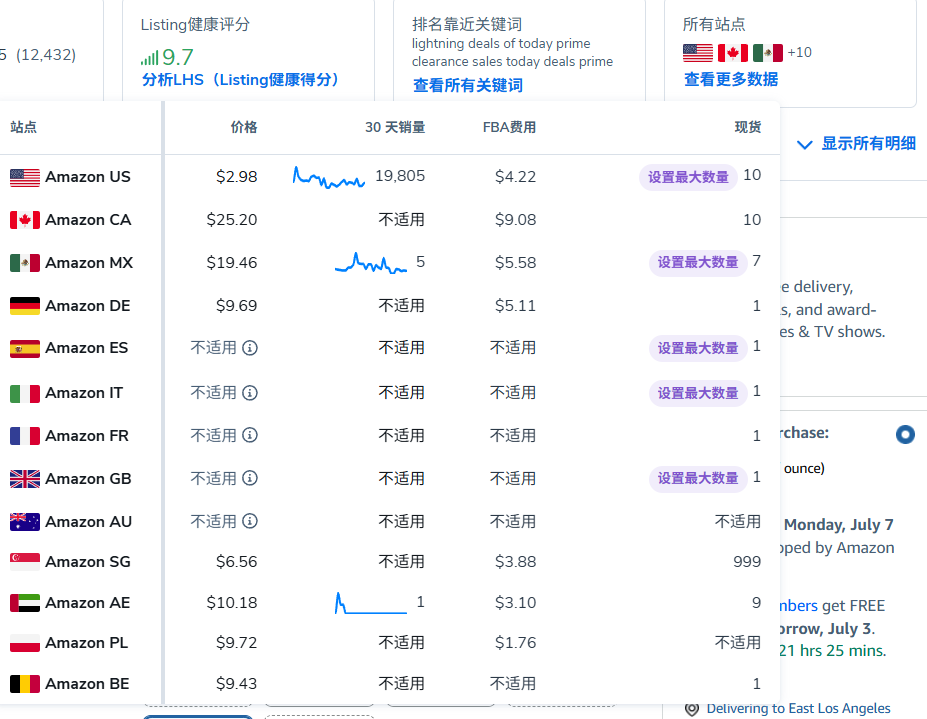Click info icon in Amazon ES price

(x=250, y=348)
